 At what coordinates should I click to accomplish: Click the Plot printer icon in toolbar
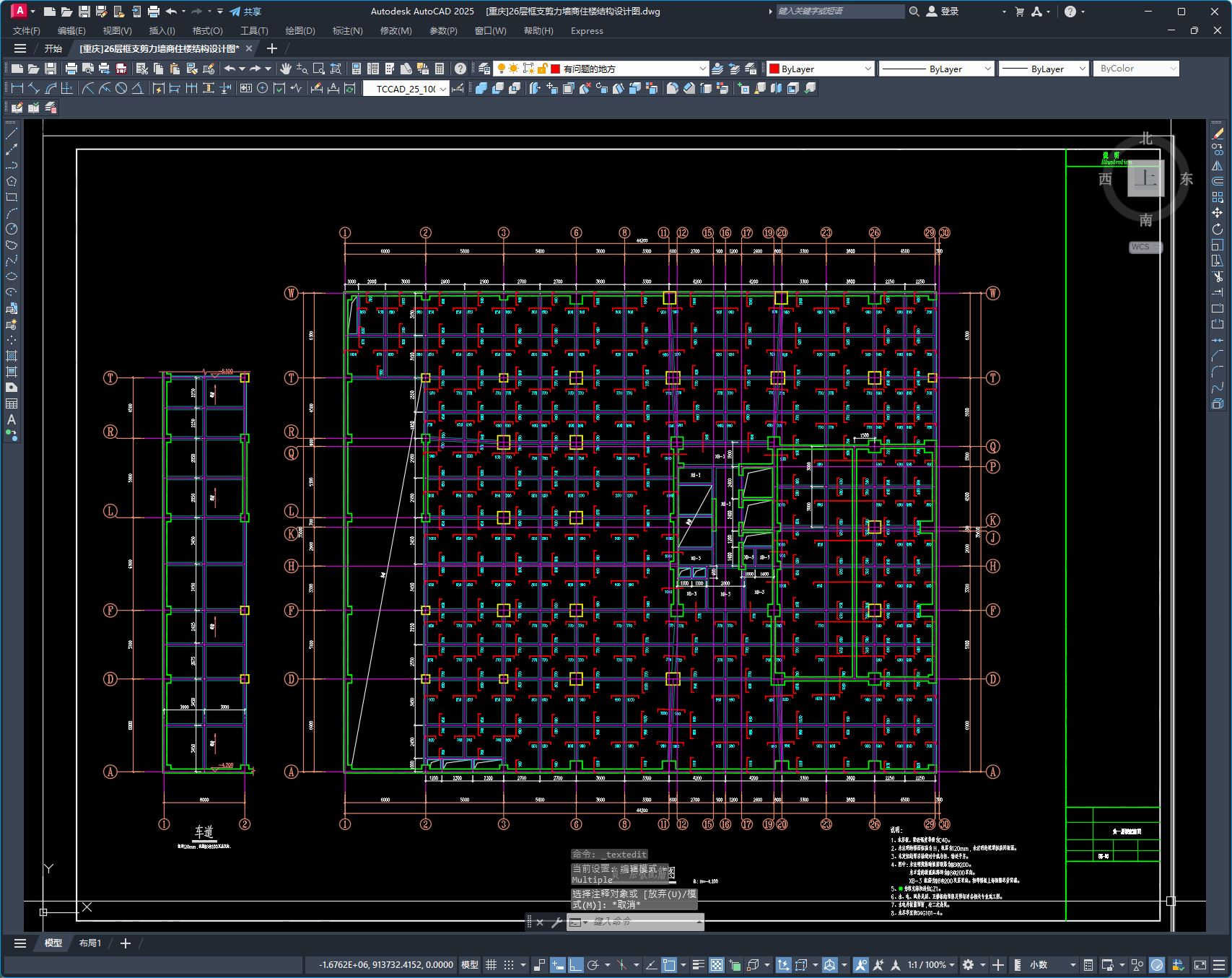point(71,69)
